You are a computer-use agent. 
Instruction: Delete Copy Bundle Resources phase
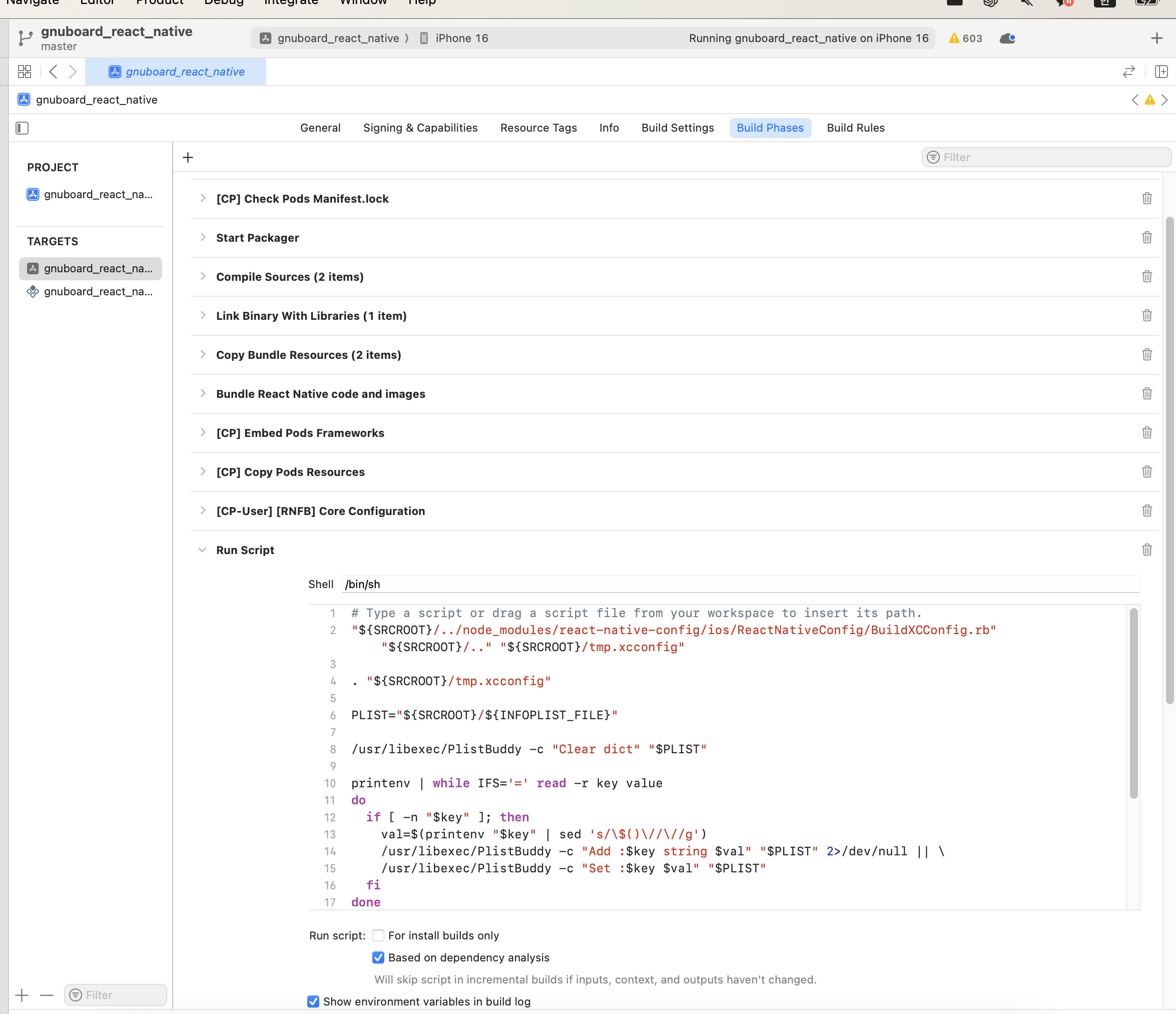click(x=1146, y=355)
